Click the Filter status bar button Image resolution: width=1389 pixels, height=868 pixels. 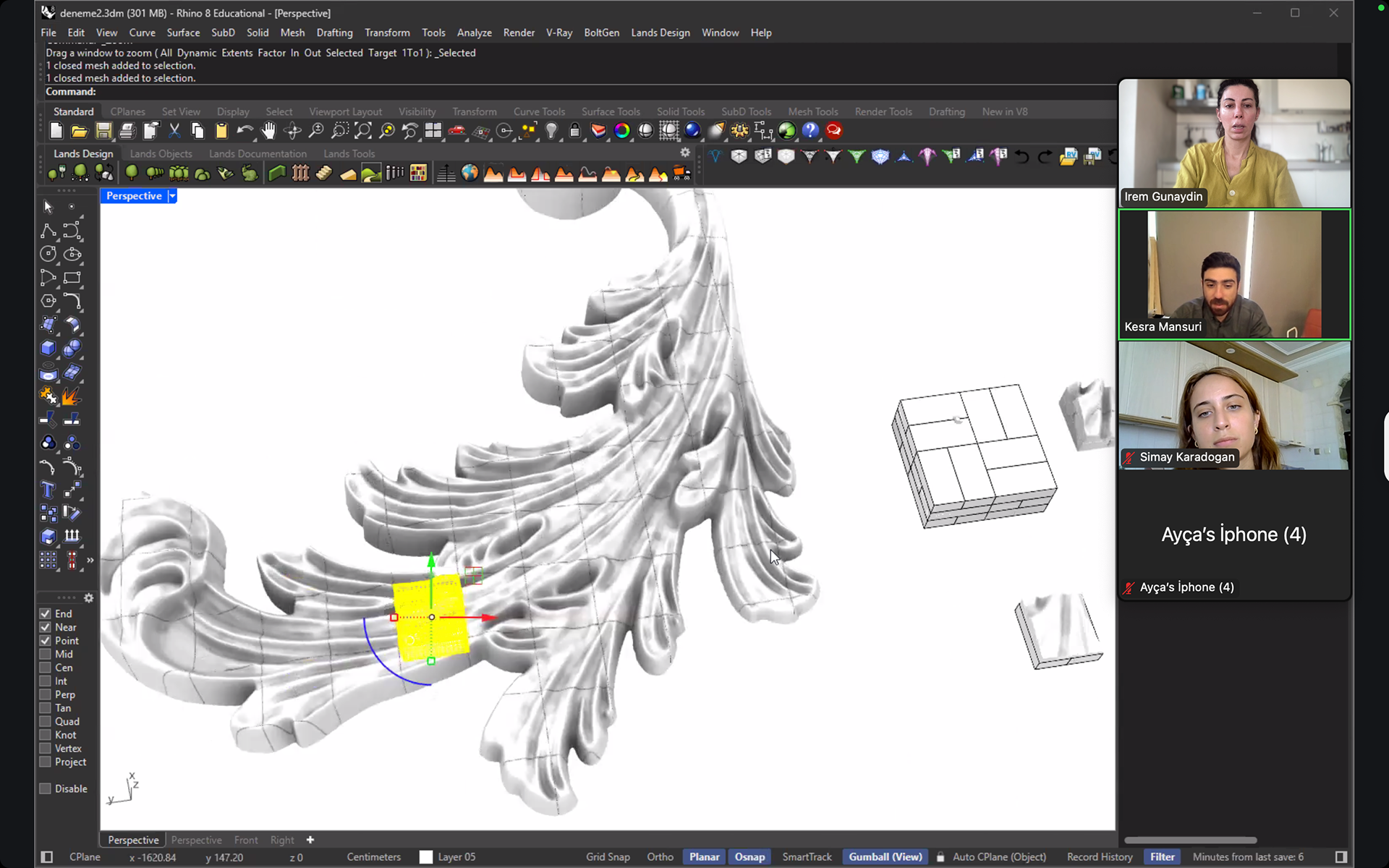pyautogui.click(x=1162, y=856)
